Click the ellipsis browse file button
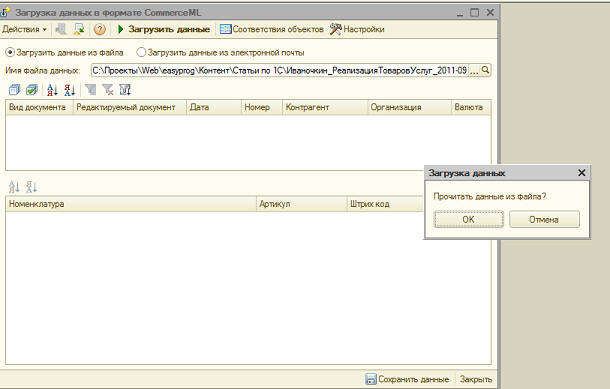610x389 pixels. point(474,70)
